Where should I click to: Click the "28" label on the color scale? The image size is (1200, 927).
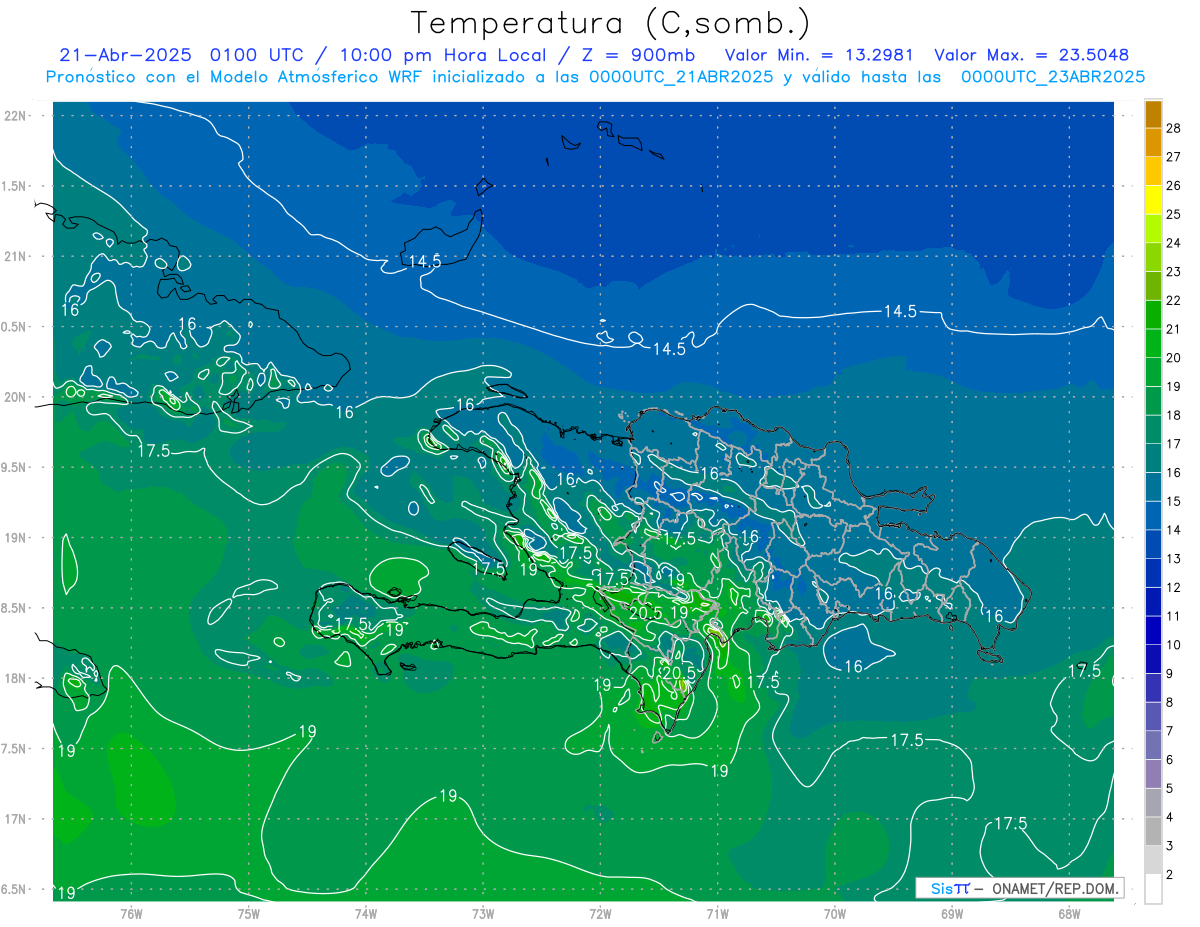pos(1174,127)
